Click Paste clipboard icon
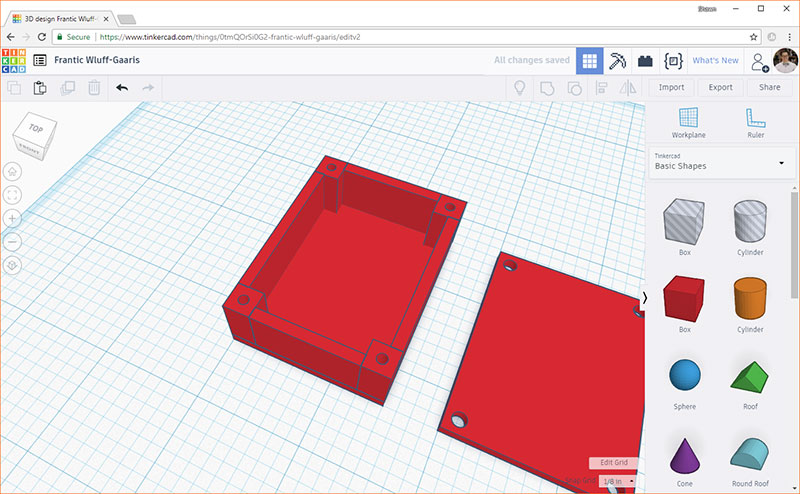800x494 pixels. pyautogui.click(x=41, y=88)
